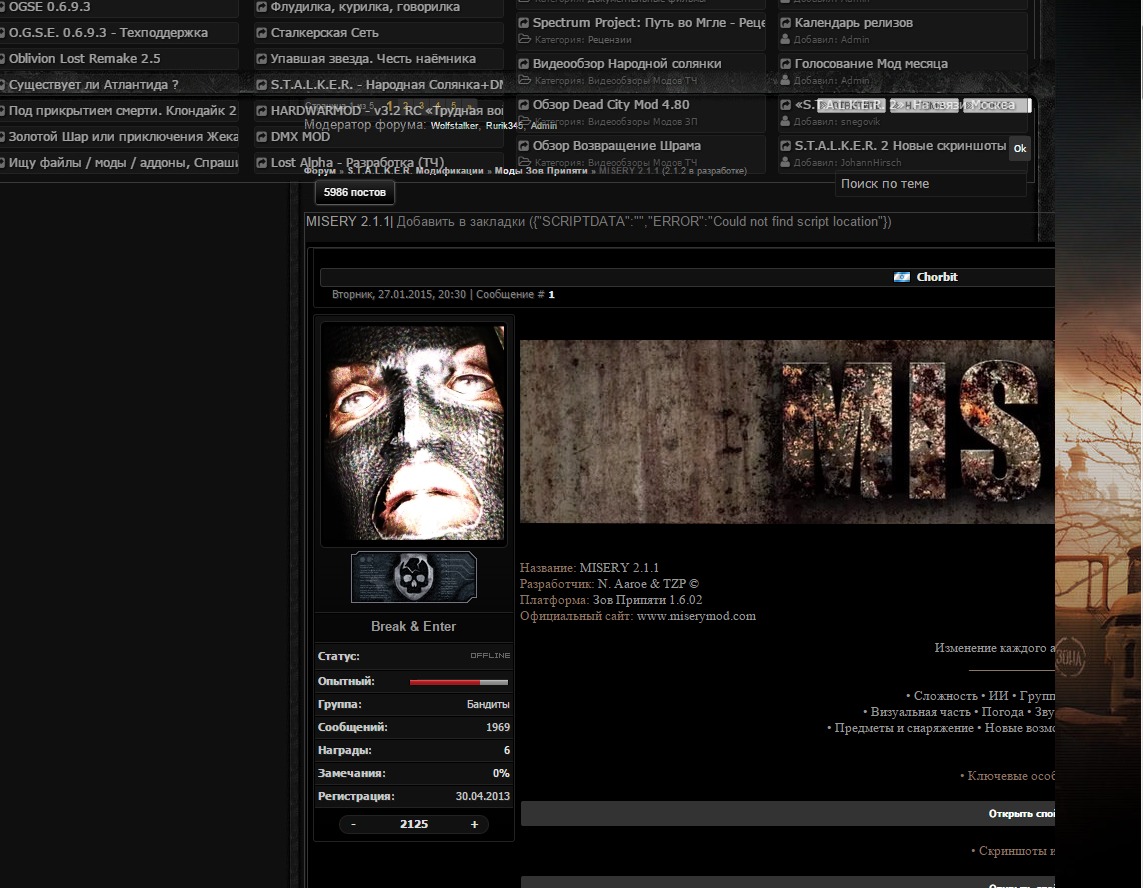Click the Break & Enter user title
1143x888 pixels.
tap(413, 627)
